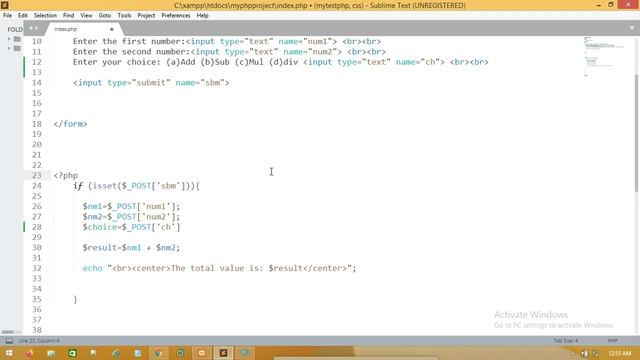The height and width of the screenshot is (360, 640).
Task: Click line number 28 in the gutter
Action: tap(37, 227)
